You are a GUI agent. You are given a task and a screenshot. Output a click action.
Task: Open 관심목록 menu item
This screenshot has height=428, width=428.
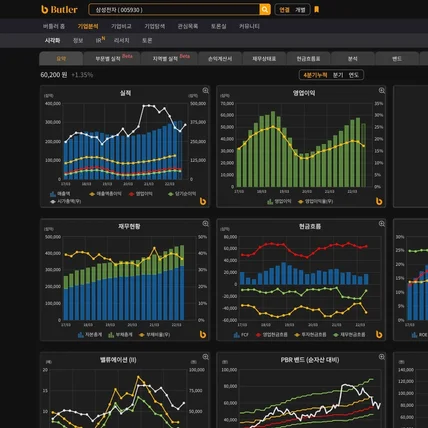click(x=188, y=26)
